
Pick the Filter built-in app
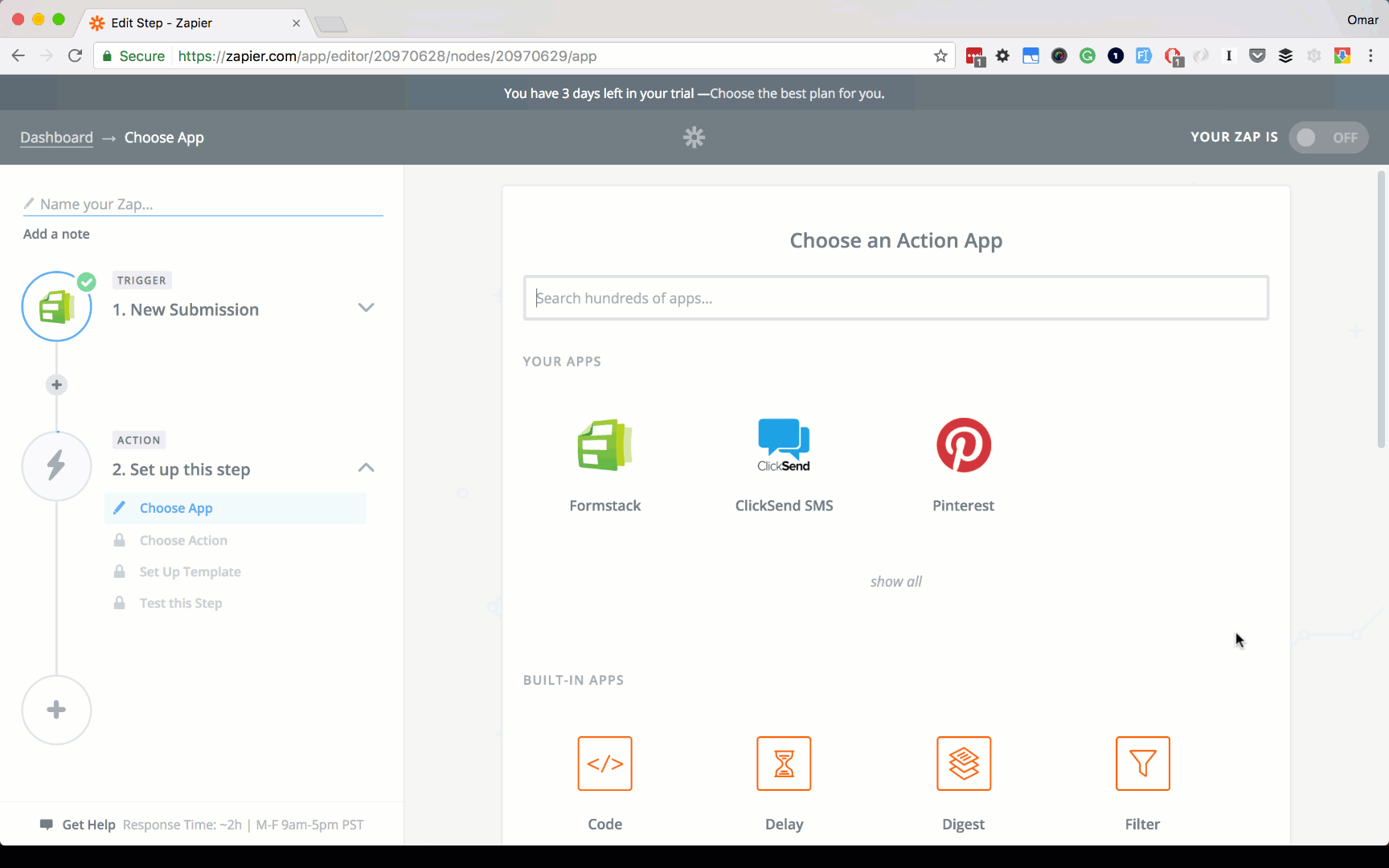[1142, 764]
